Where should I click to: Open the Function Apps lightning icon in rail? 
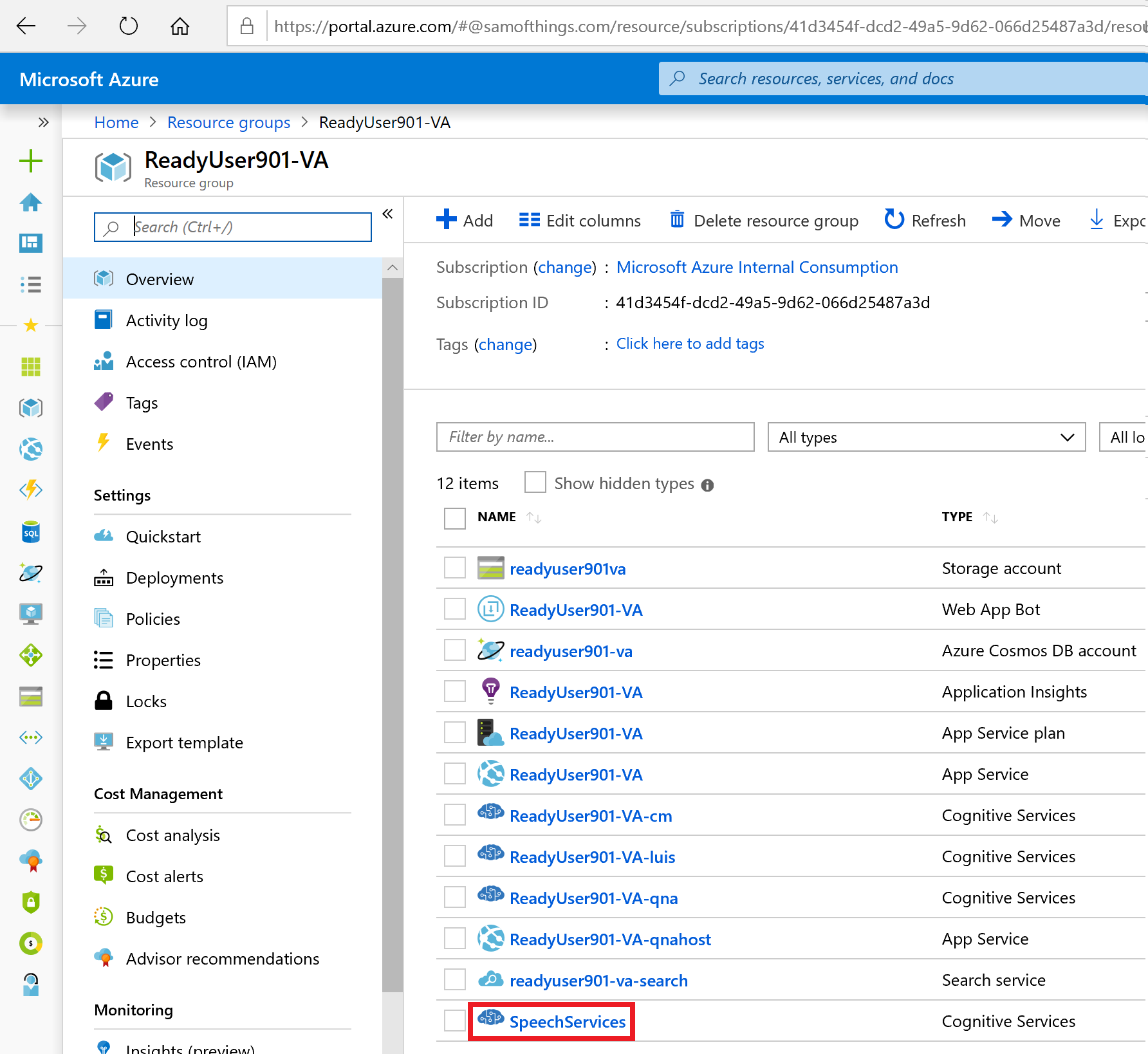coord(30,490)
